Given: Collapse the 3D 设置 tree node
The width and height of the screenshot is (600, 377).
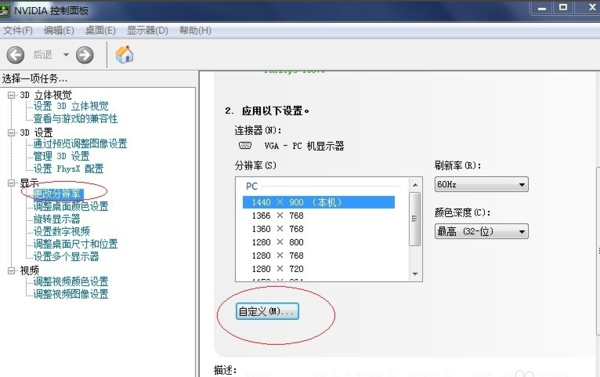Looking at the screenshot, I should coord(11,132).
